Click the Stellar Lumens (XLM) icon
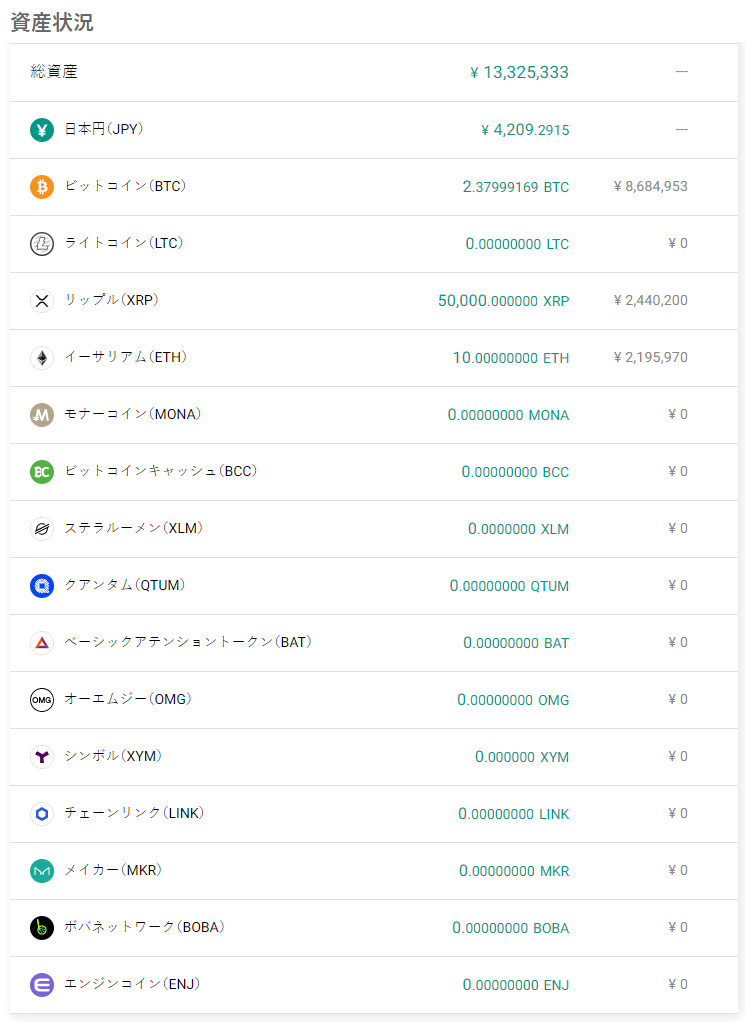The height and width of the screenshot is (1022, 745). click(x=42, y=529)
